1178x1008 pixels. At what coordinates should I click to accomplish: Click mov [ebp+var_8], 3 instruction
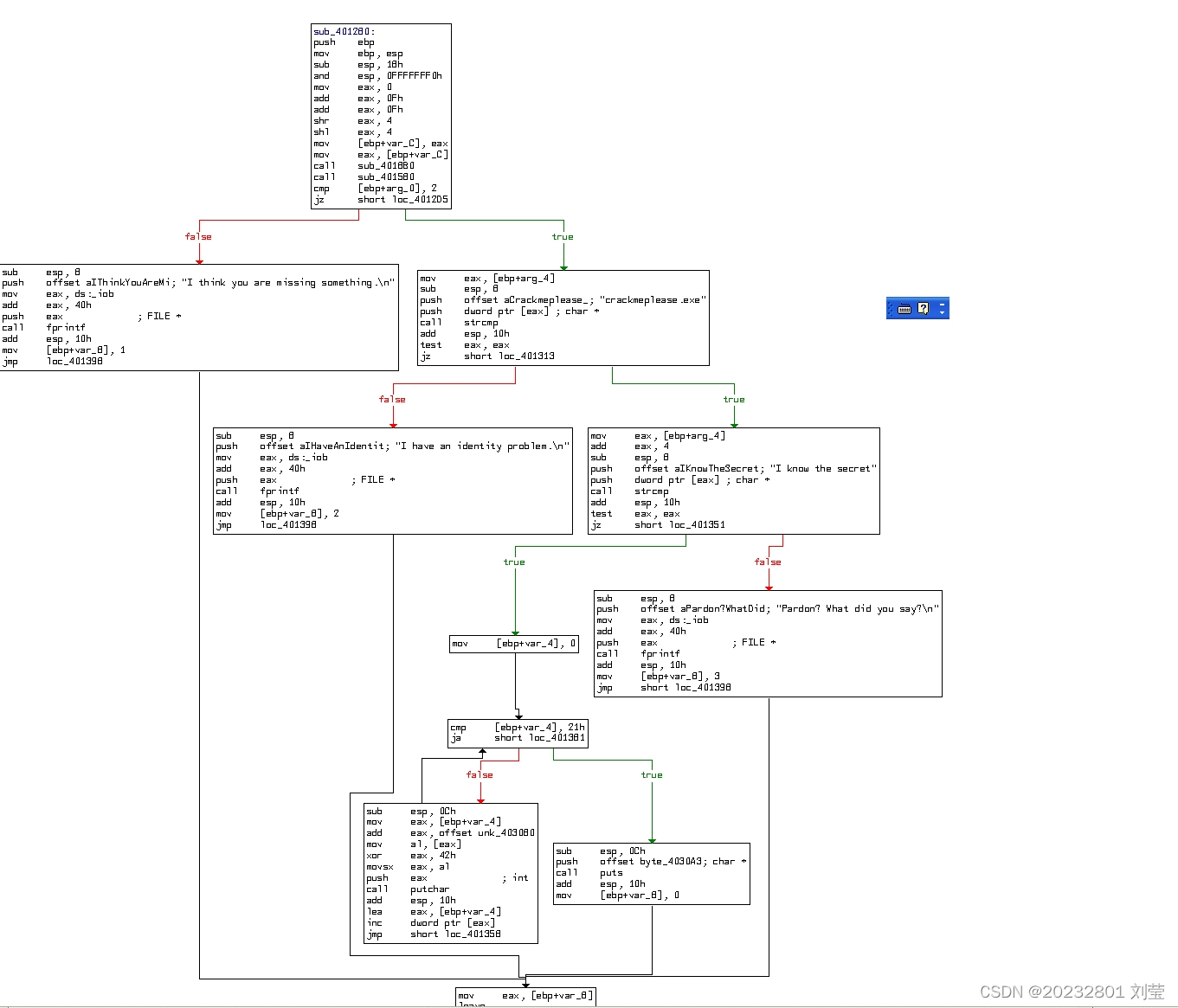pyautogui.click(x=659, y=676)
